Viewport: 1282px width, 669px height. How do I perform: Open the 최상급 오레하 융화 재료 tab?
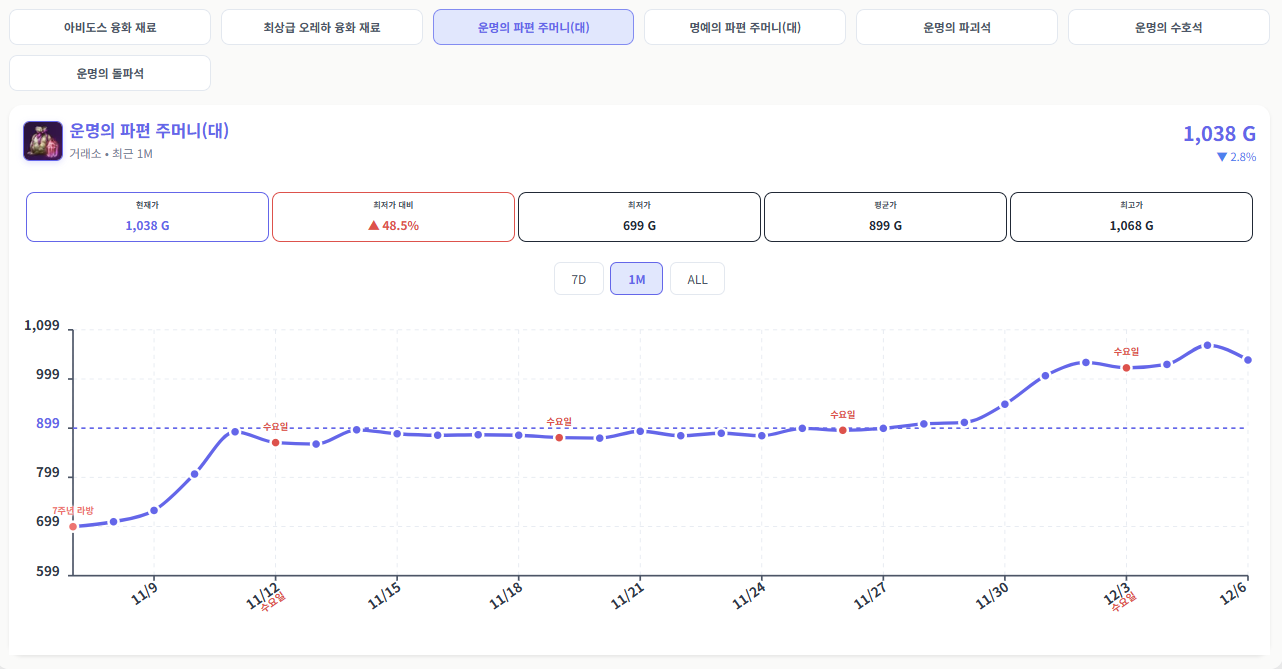[x=321, y=27]
